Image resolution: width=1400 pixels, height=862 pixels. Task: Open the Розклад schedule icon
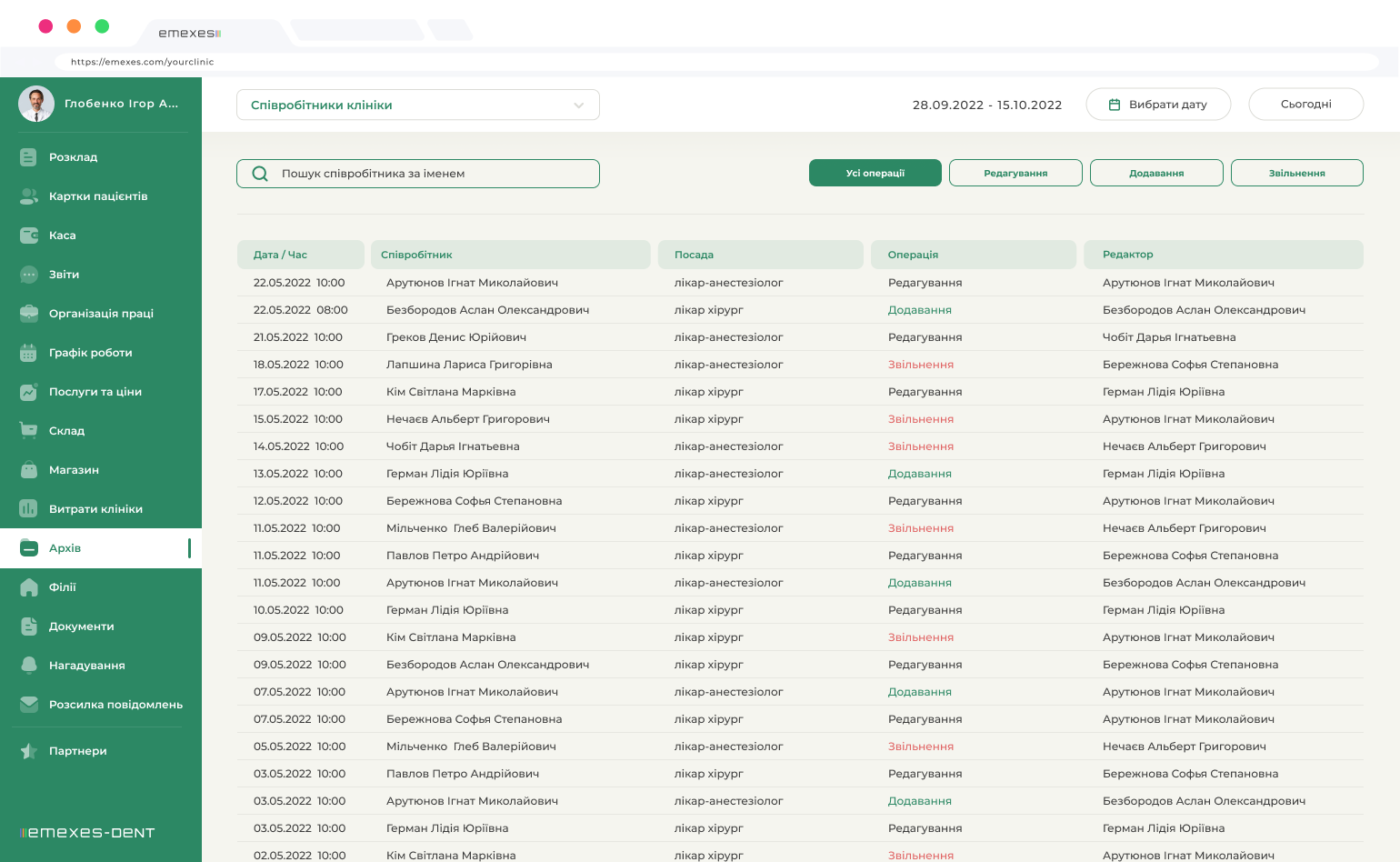(29, 157)
